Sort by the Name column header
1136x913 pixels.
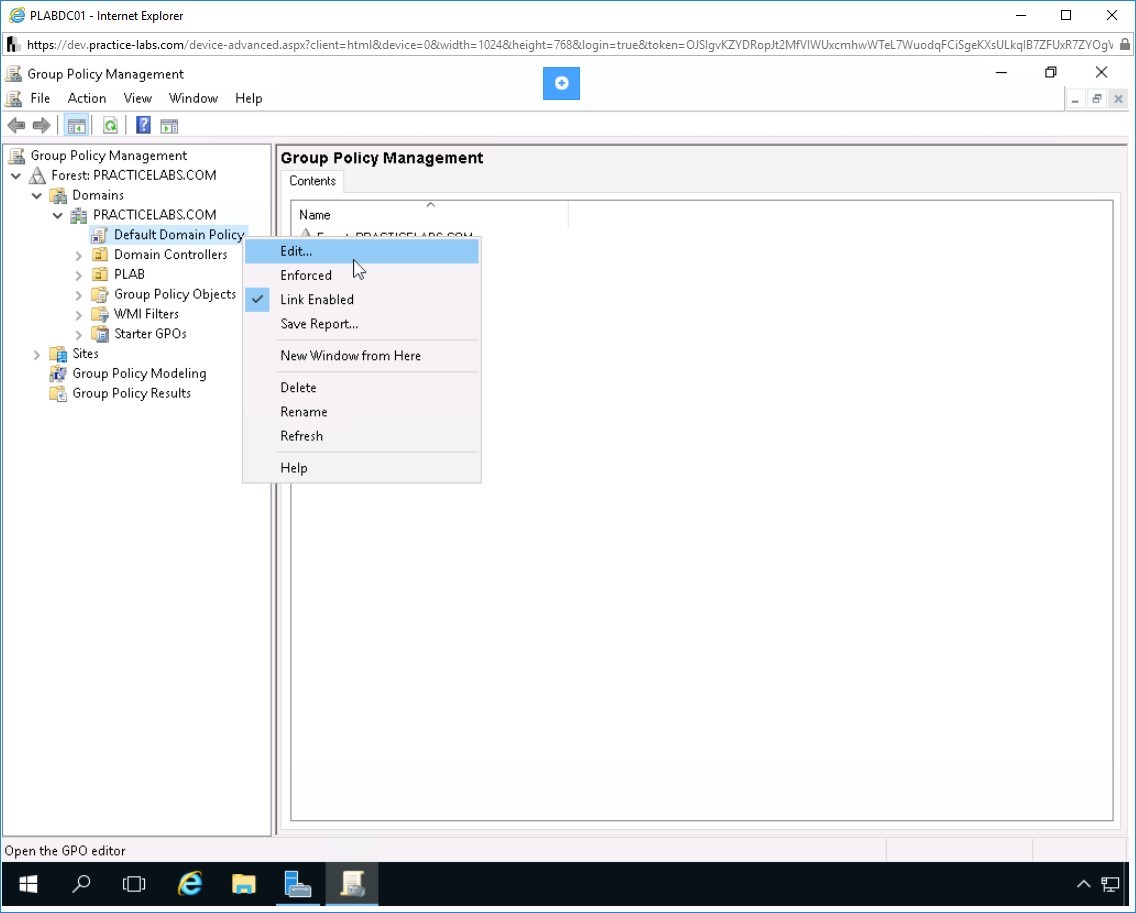click(x=430, y=214)
